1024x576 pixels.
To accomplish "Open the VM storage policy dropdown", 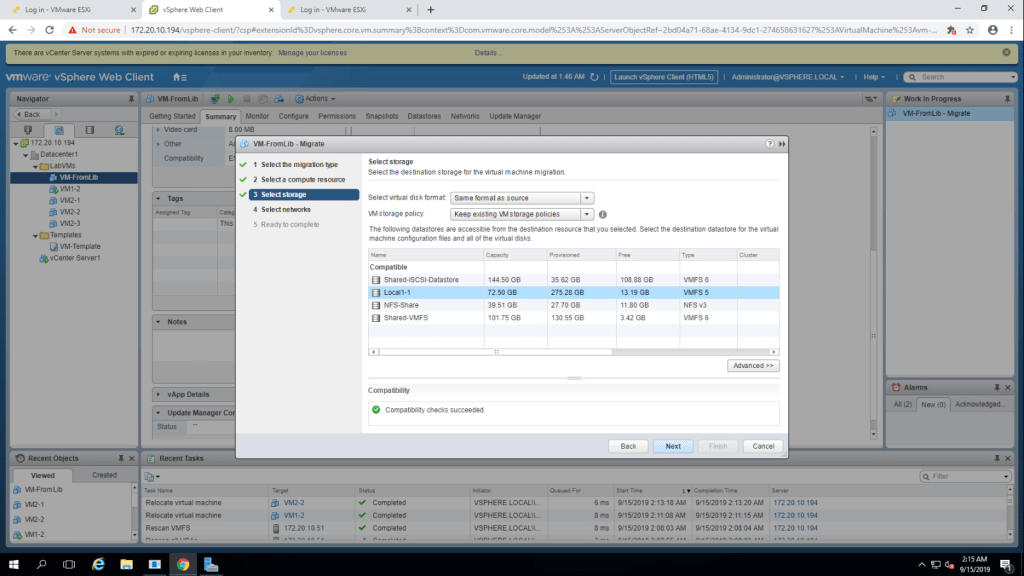I will pos(587,214).
